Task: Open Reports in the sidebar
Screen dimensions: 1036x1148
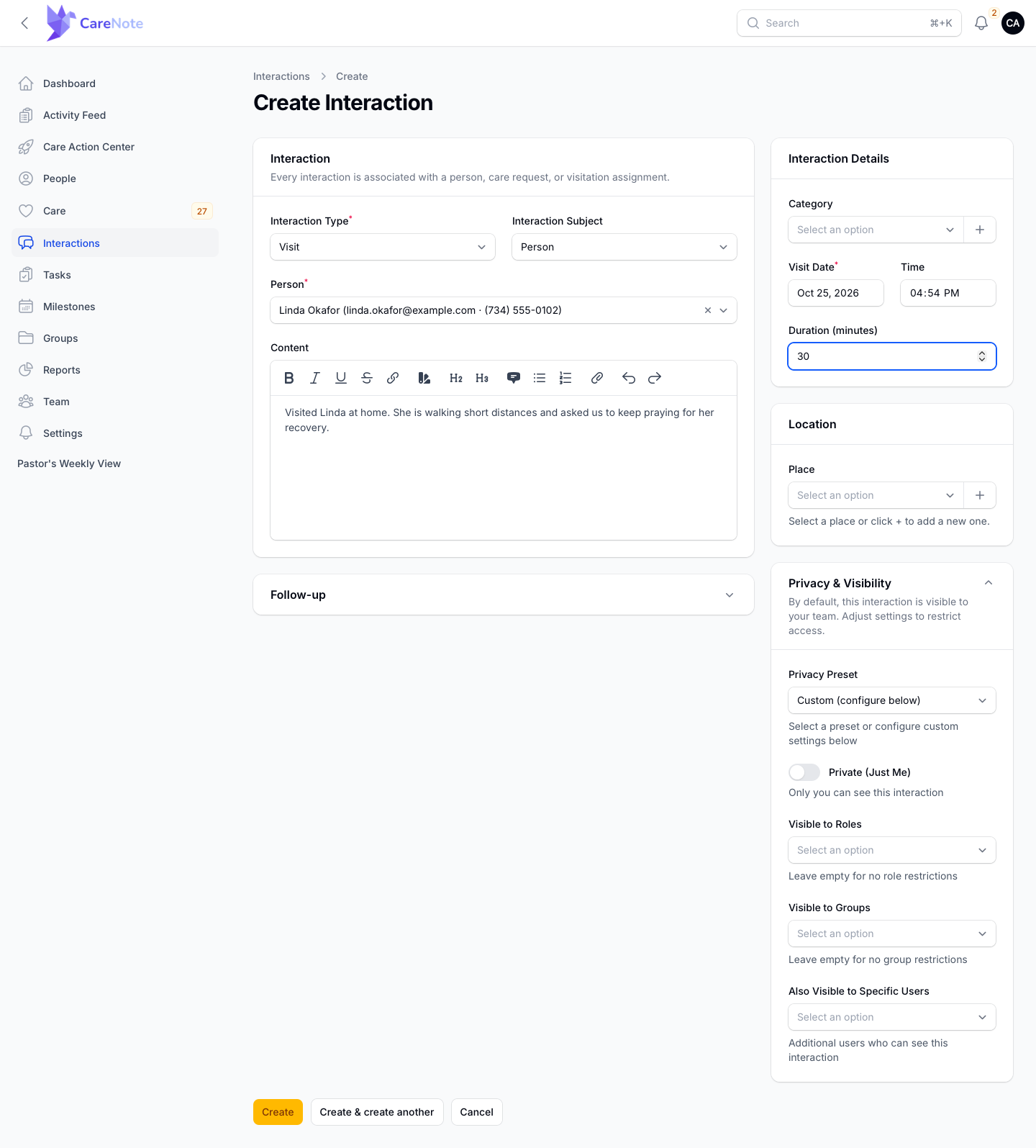Action: [x=115, y=370]
